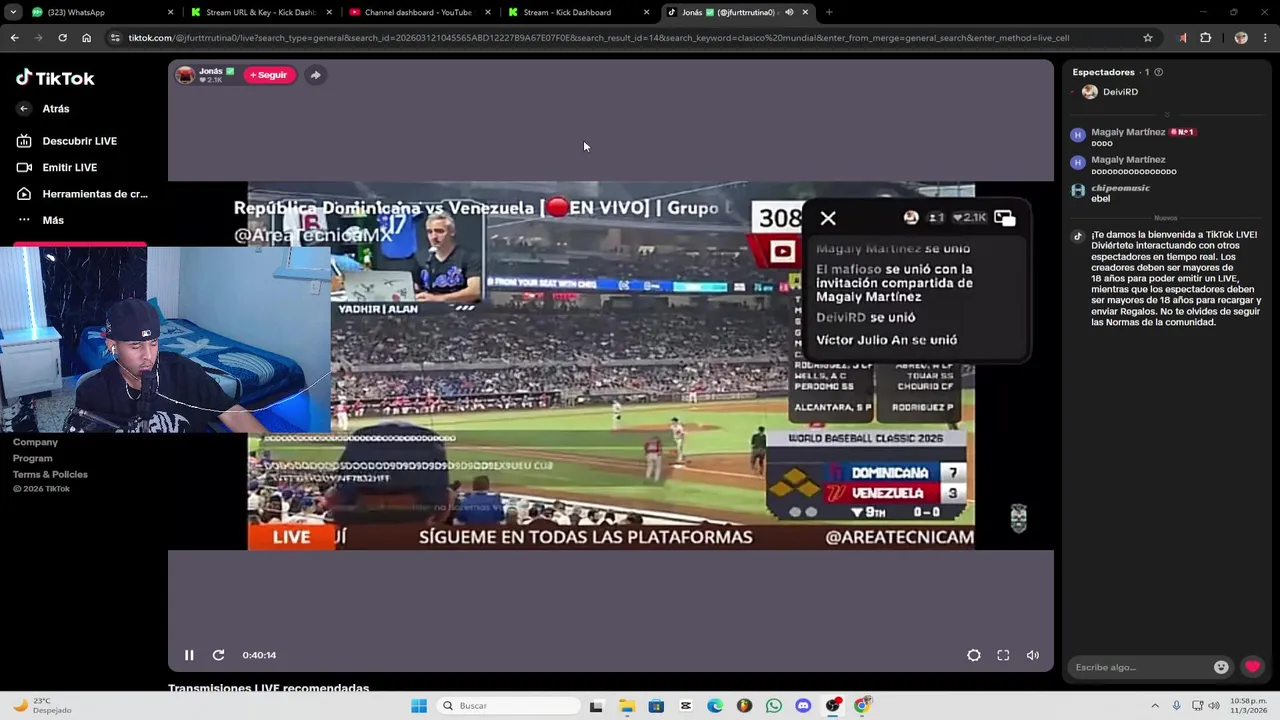Click chipeomusic's username in the chat
The width and height of the screenshot is (1280, 720).
click(x=1120, y=188)
